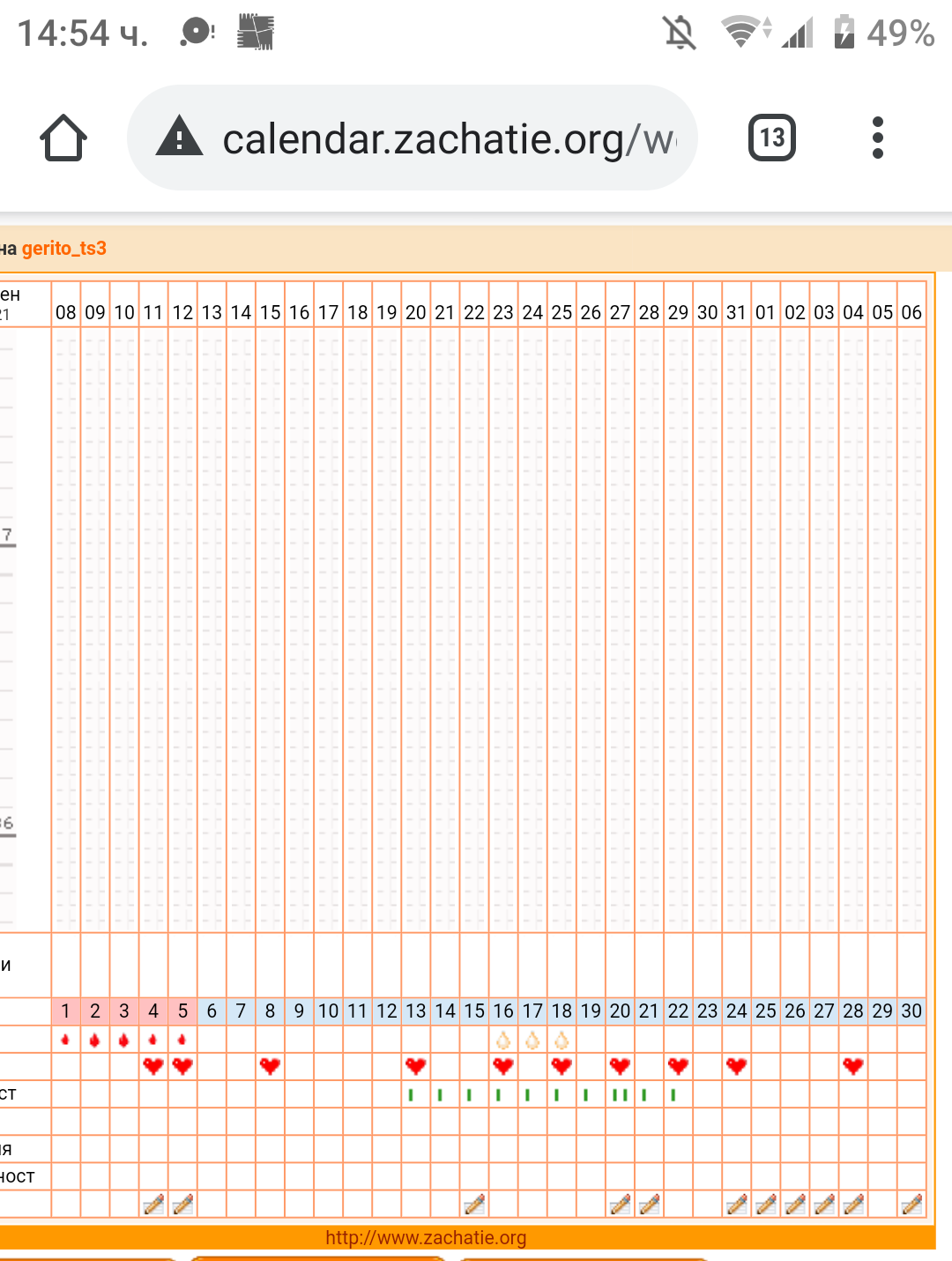Image resolution: width=952 pixels, height=1261 pixels.
Task: Tap the heart icon on cycle day 5
Action: tap(182, 1066)
